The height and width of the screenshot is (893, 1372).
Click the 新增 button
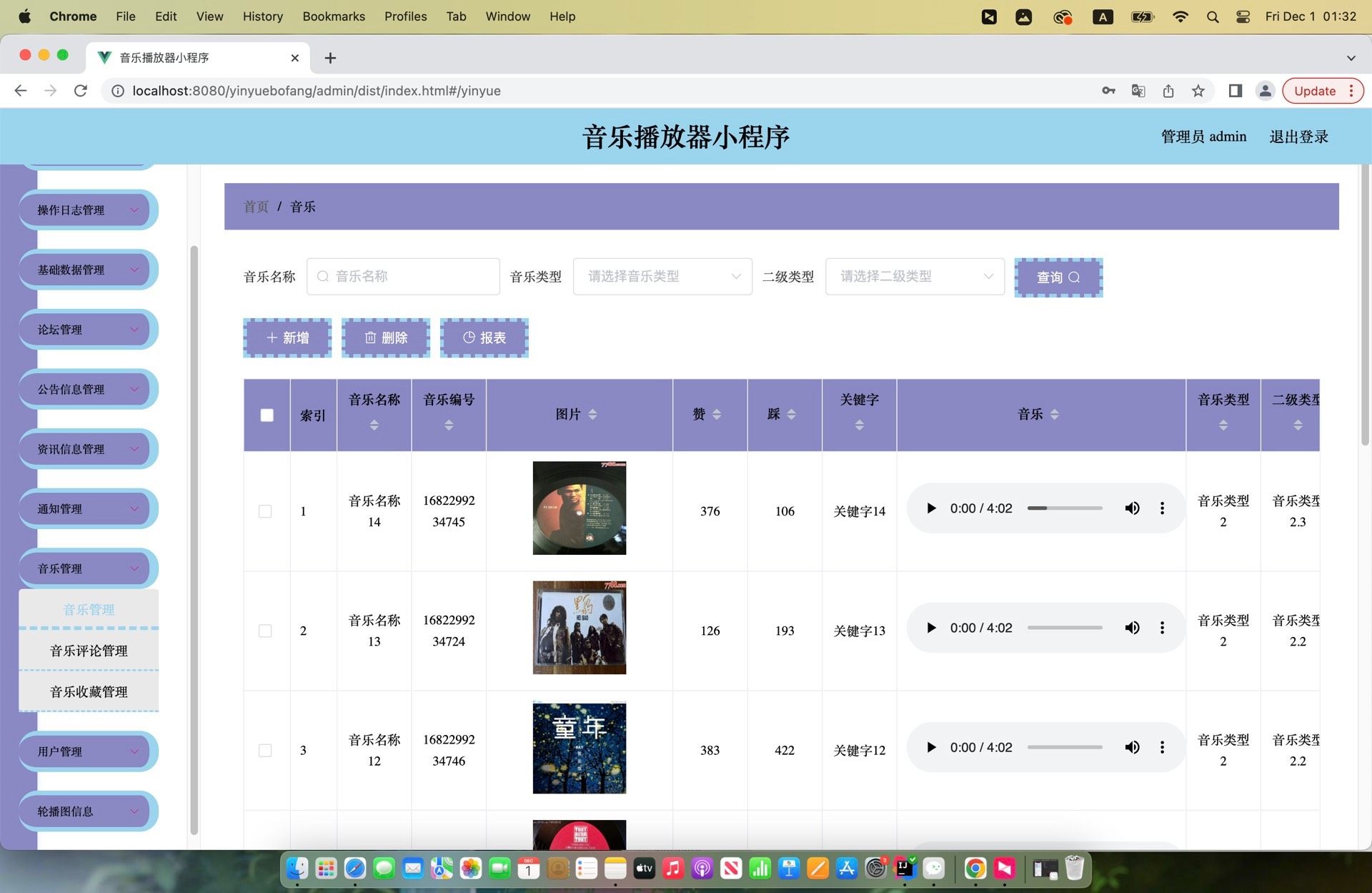click(287, 337)
